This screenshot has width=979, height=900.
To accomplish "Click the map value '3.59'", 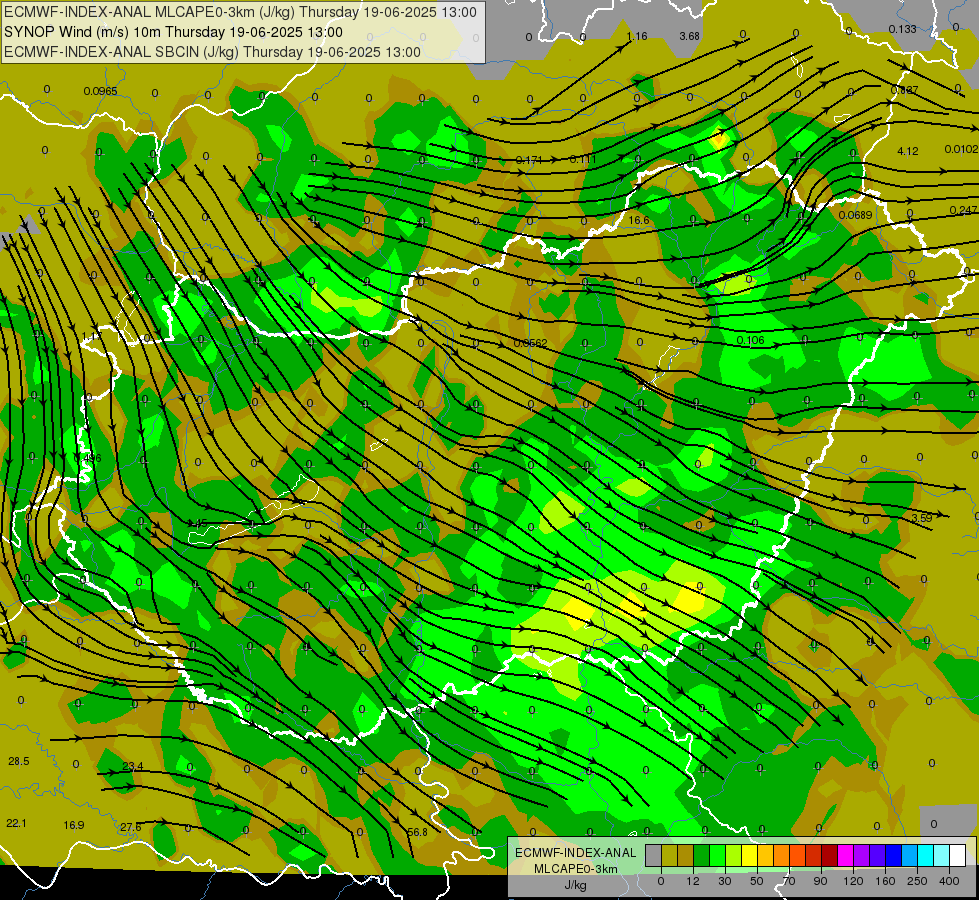I will (x=922, y=518).
